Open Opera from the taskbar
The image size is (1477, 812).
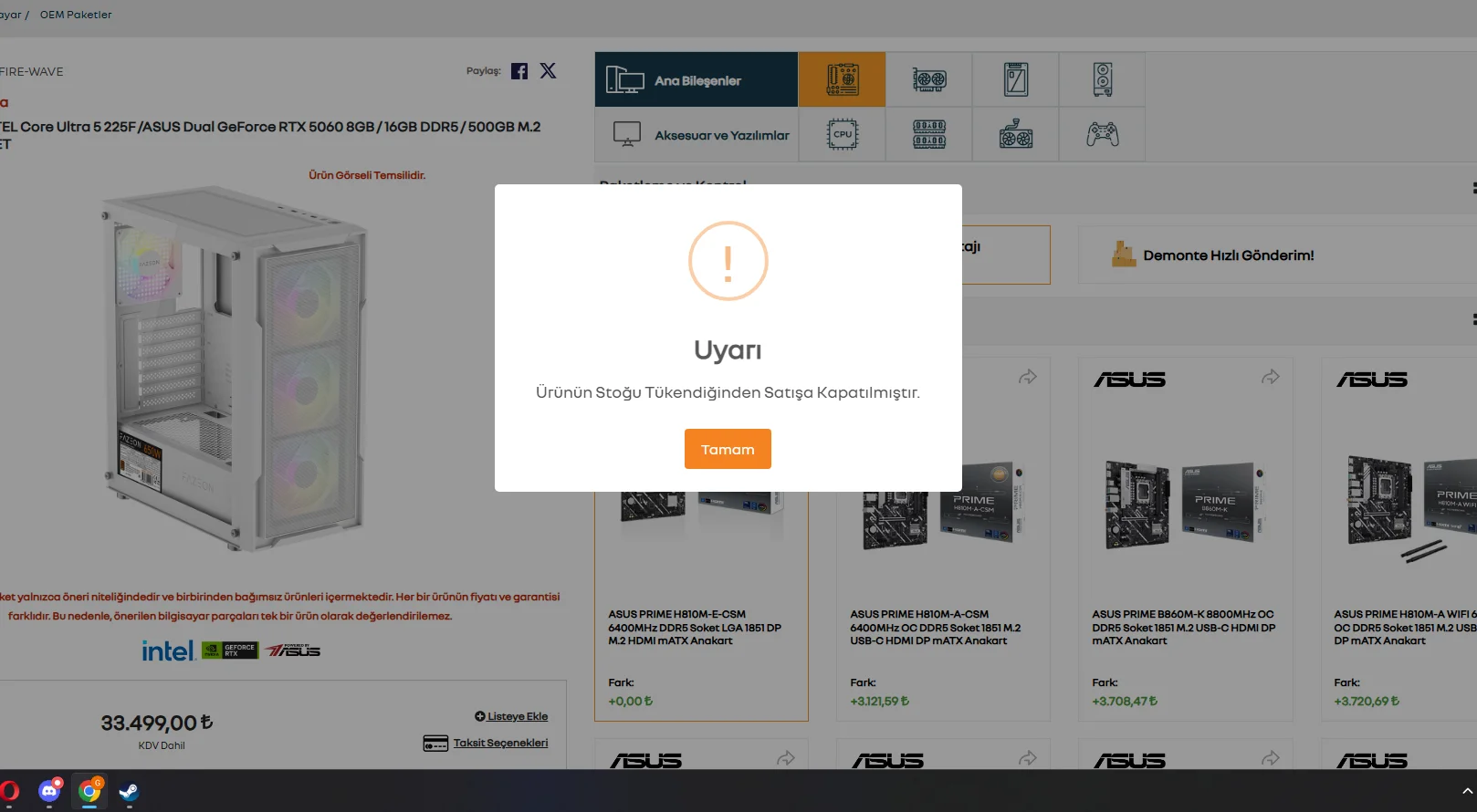[x=10, y=791]
